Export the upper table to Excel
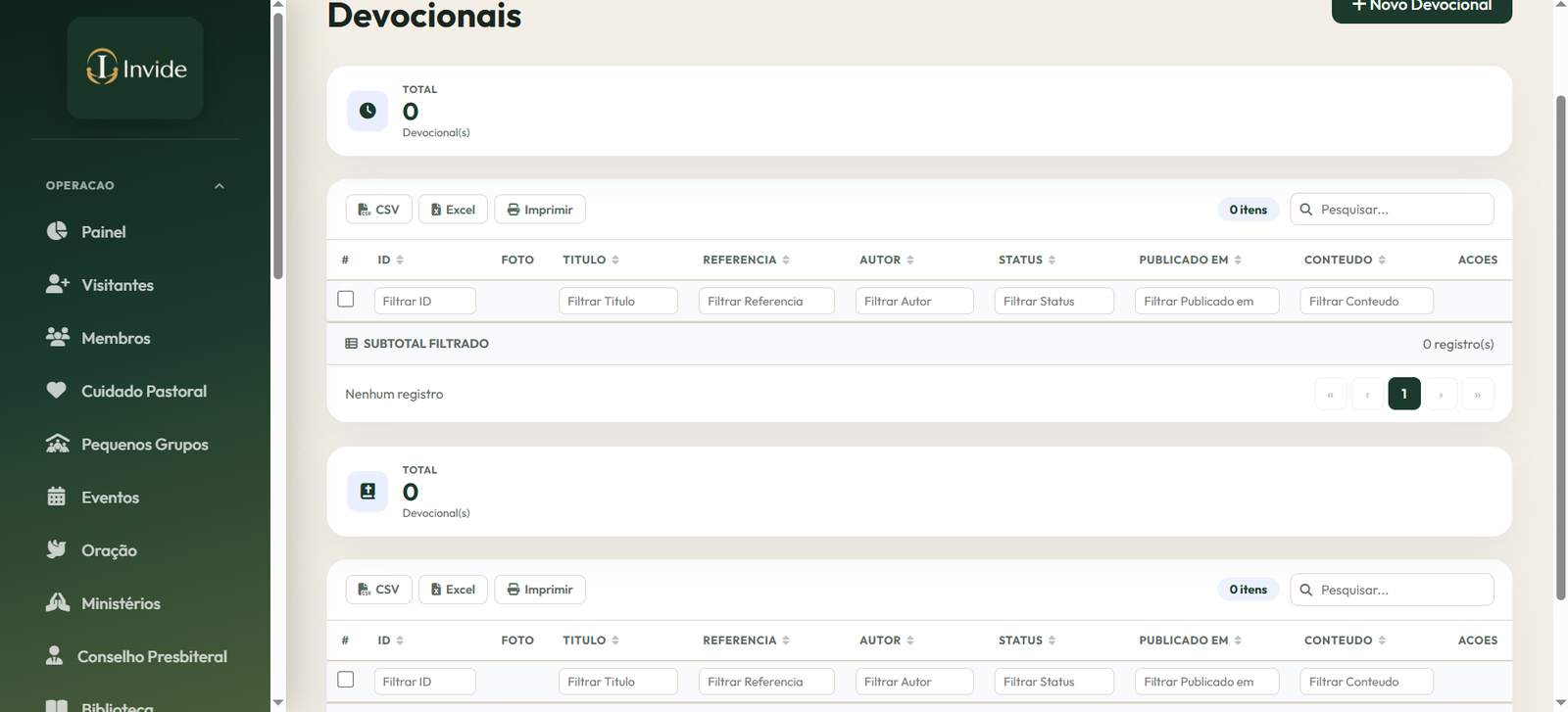The width and height of the screenshot is (1568, 712). pos(453,210)
